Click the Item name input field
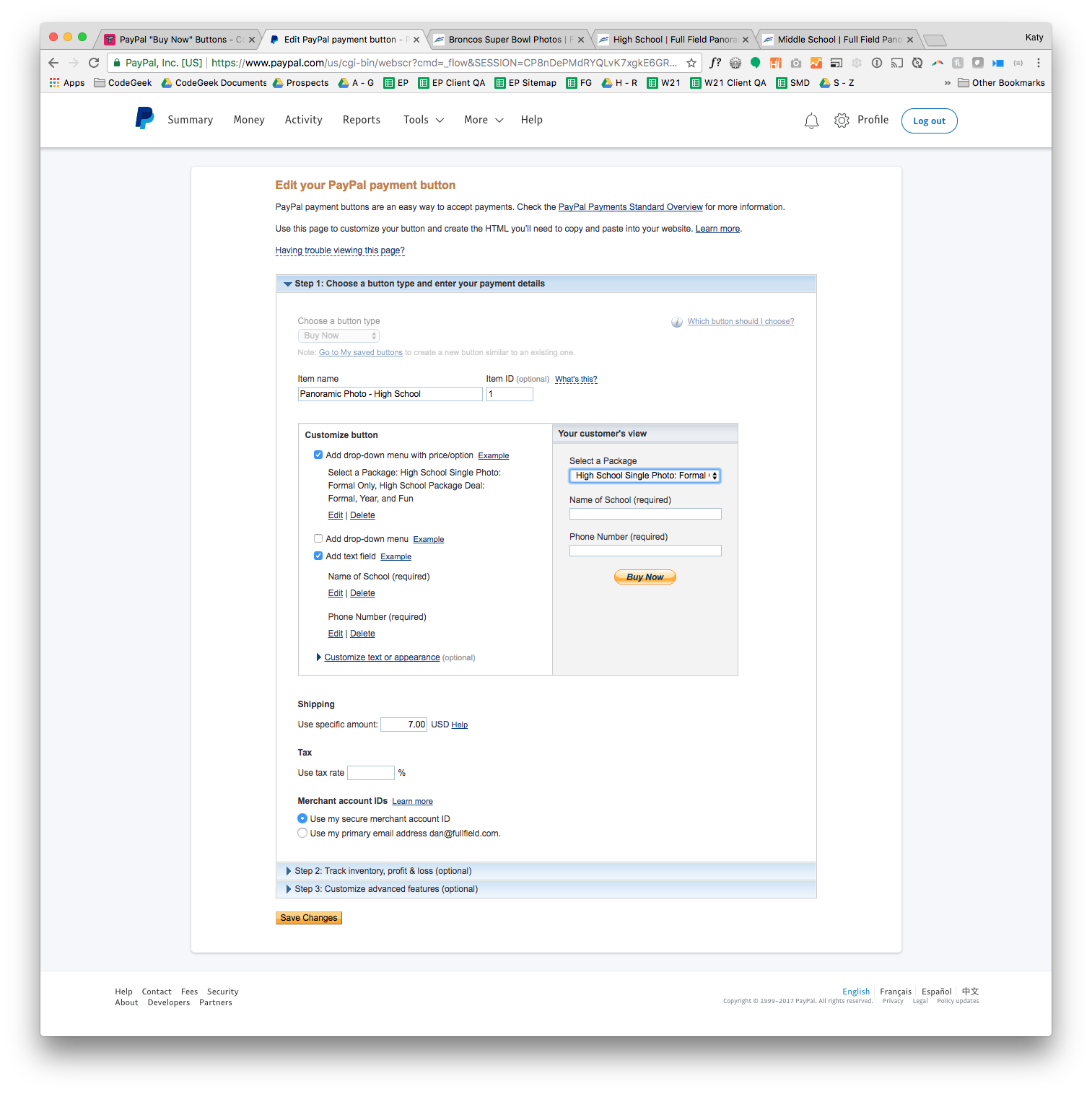The image size is (1092, 1094). pyautogui.click(x=390, y=394)
